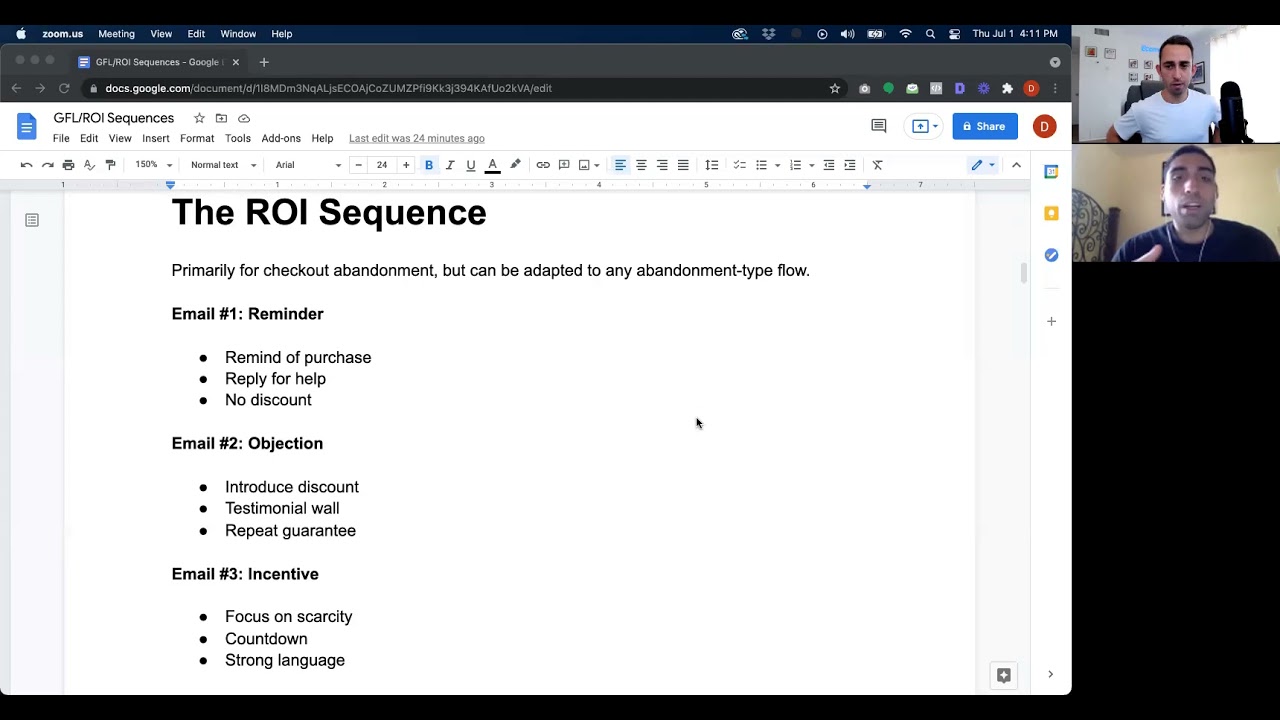Click the print icon in toolbar
Viewport: 1280px width, 720px height.
click(x=68, y=165)
